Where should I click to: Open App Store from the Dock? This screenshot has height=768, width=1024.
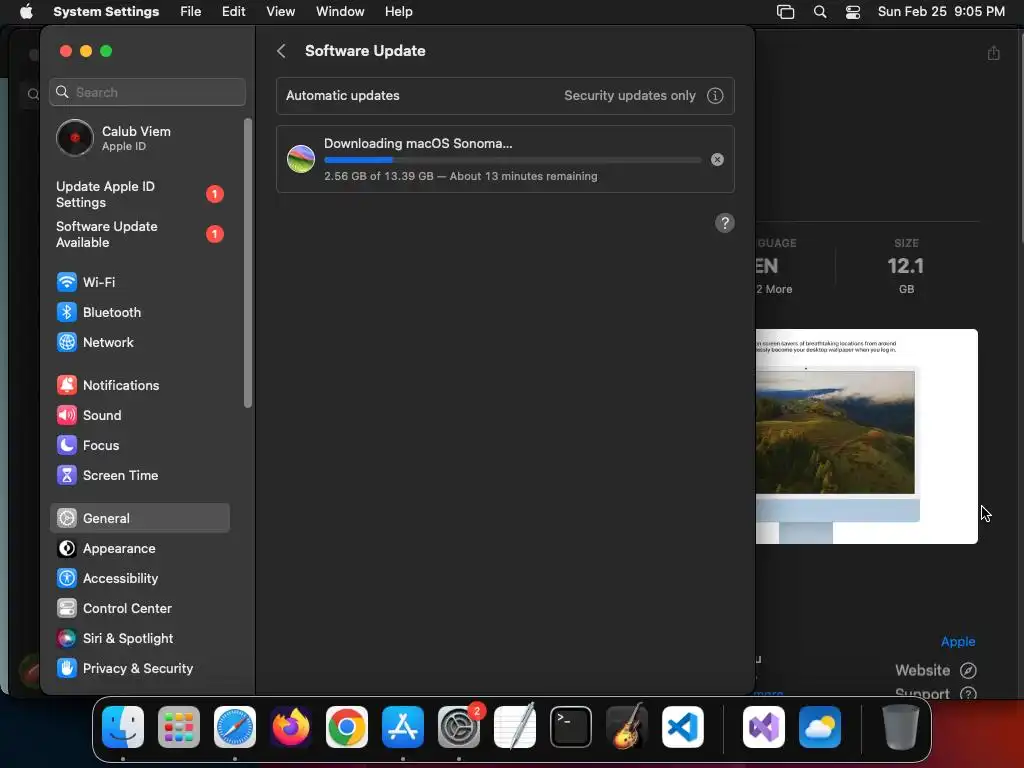click(x=403, y=727)
